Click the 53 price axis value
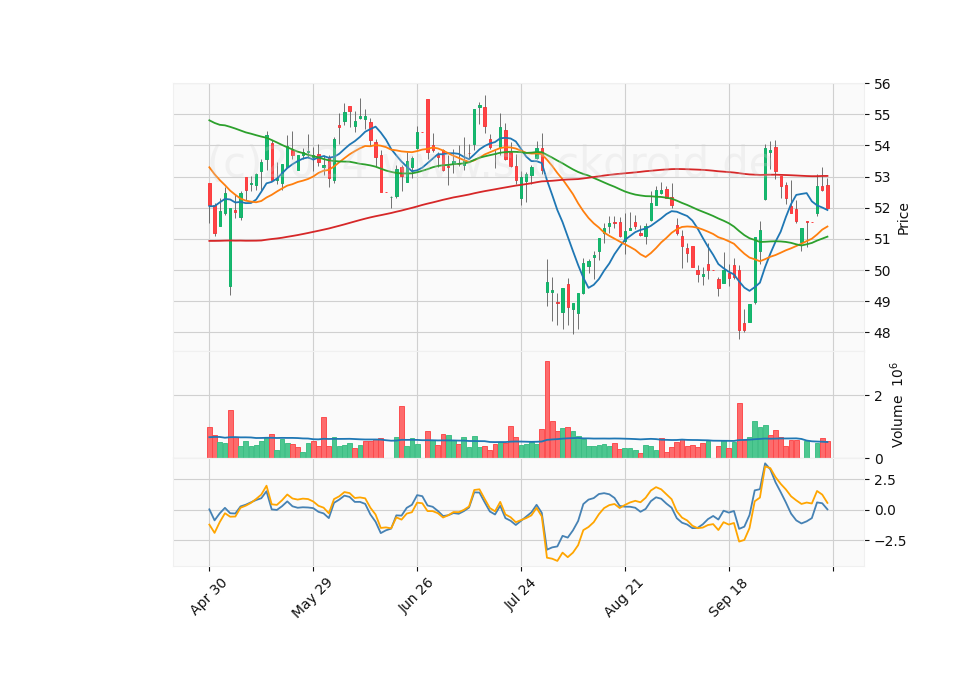This screenshot has height=690, width=960. 882,178
